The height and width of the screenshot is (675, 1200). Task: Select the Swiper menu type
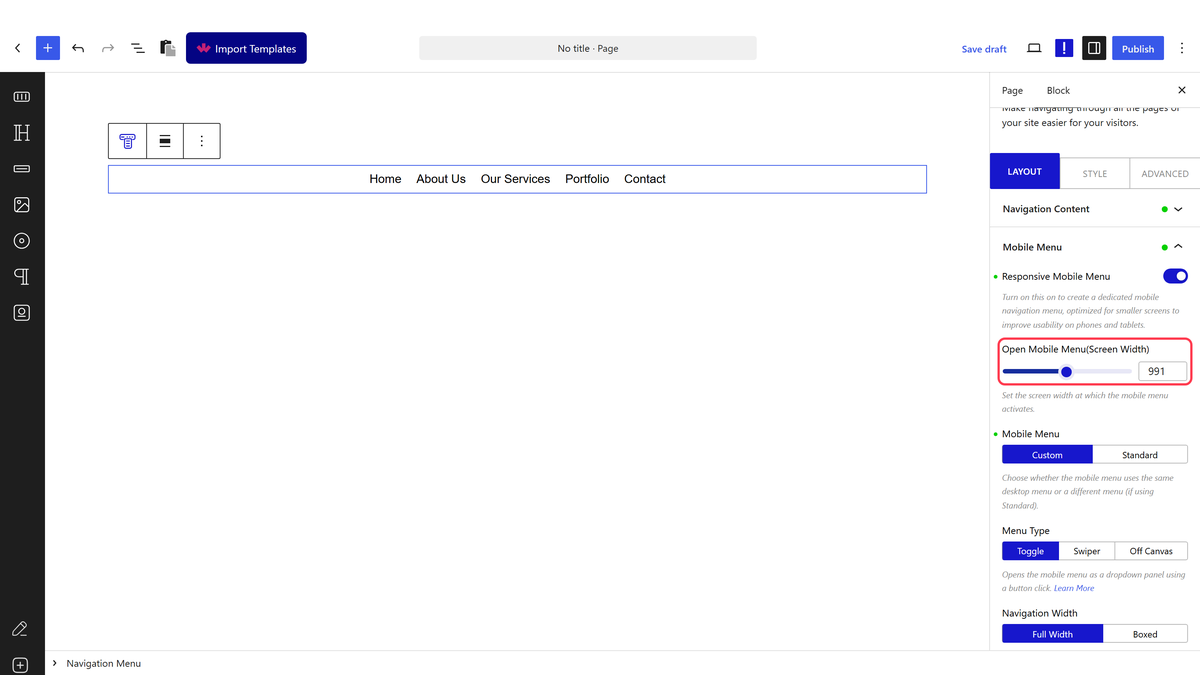[1087, 551]
